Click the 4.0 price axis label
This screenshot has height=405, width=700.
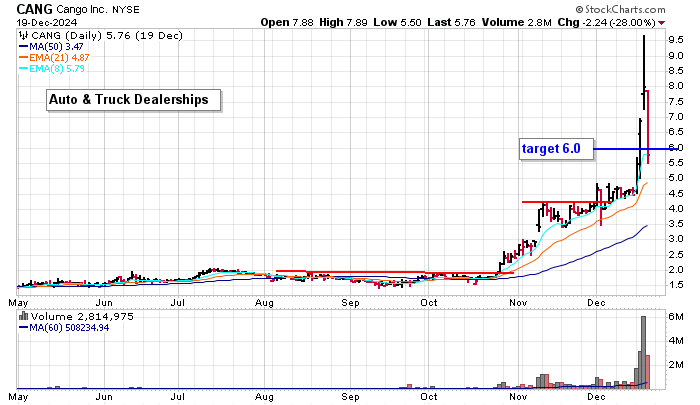[x=676, y=209]
